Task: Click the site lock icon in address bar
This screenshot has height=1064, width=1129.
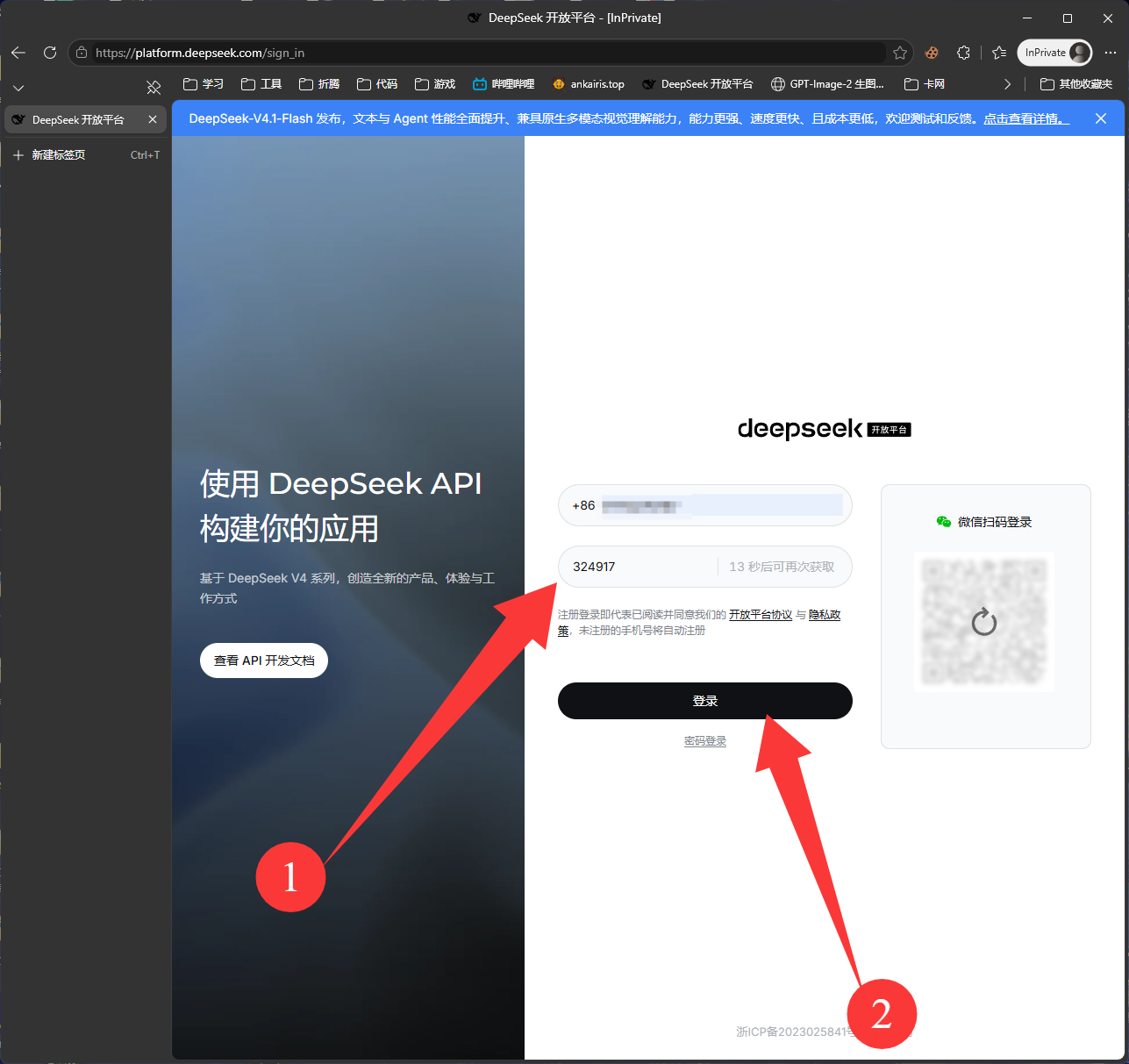Action: pos(82,53)
